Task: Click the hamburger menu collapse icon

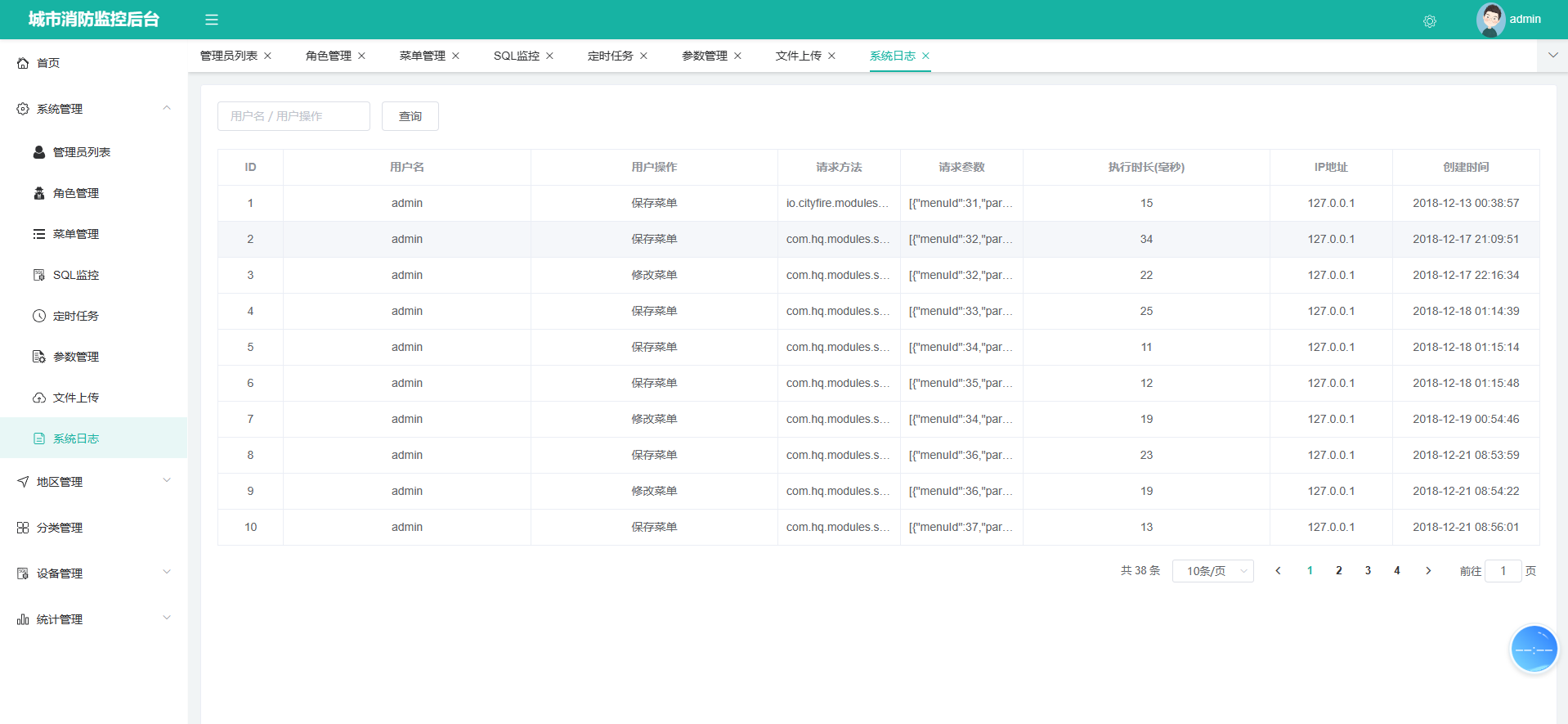Action: pos(211,20)
